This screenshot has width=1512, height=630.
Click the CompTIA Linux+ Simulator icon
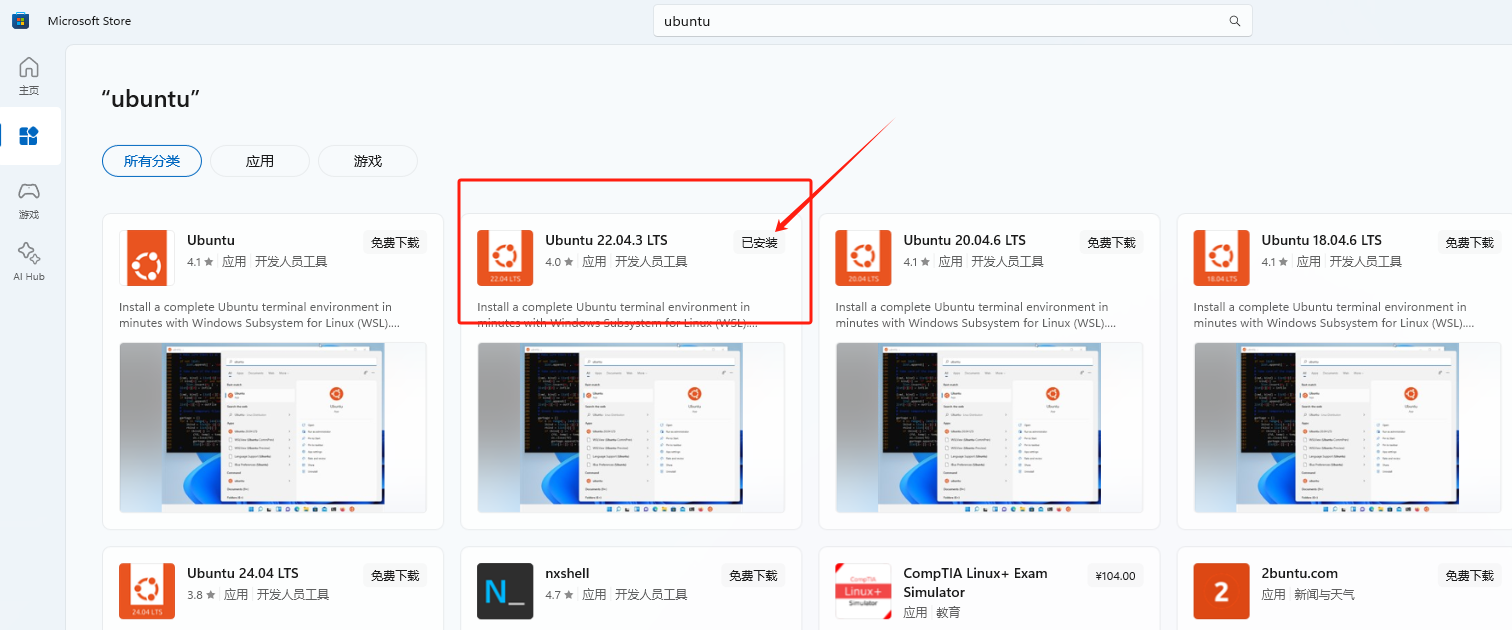[x=863, y=591]
